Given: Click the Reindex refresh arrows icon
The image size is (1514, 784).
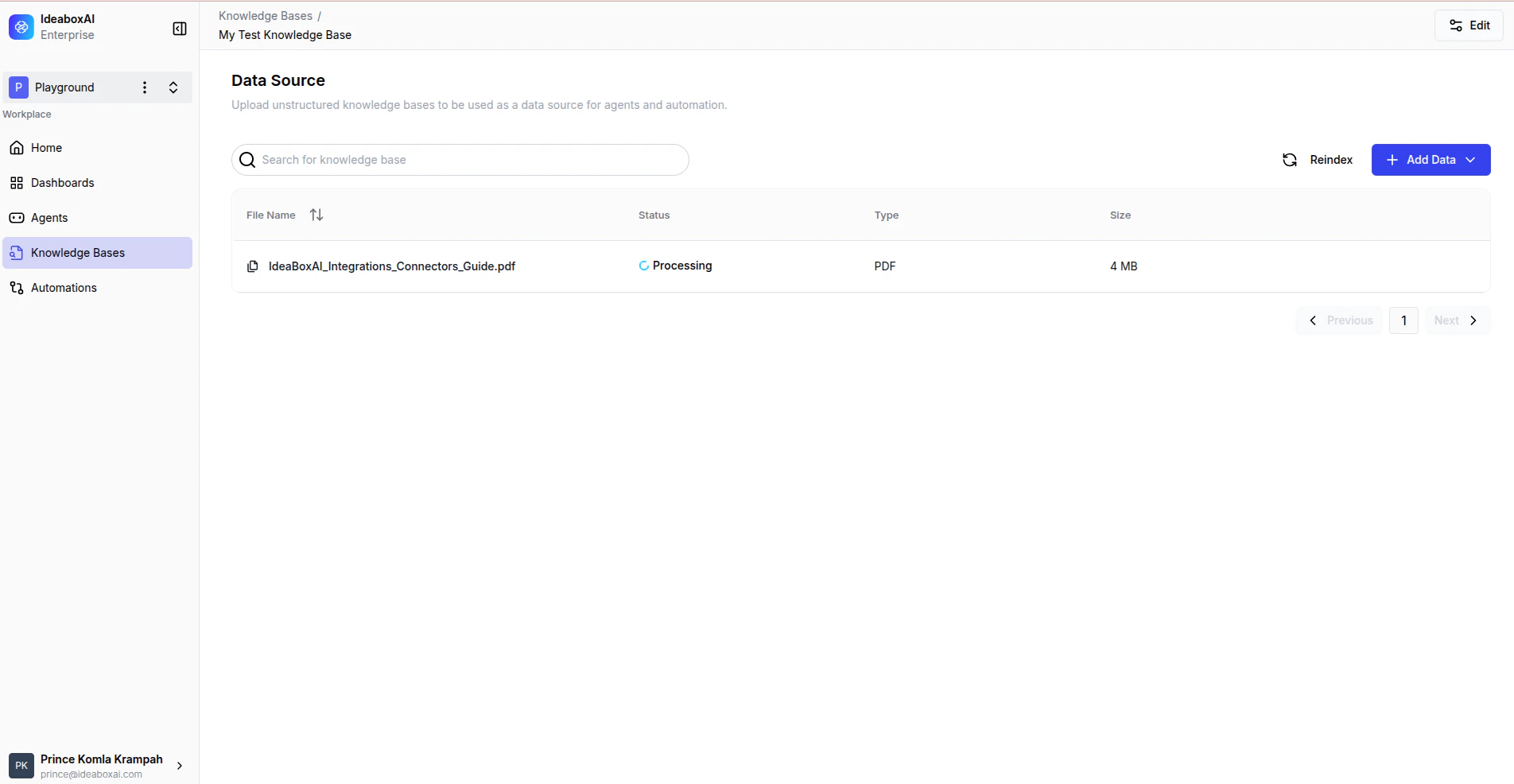Looking at the screenshot, I should (1290, 160).
